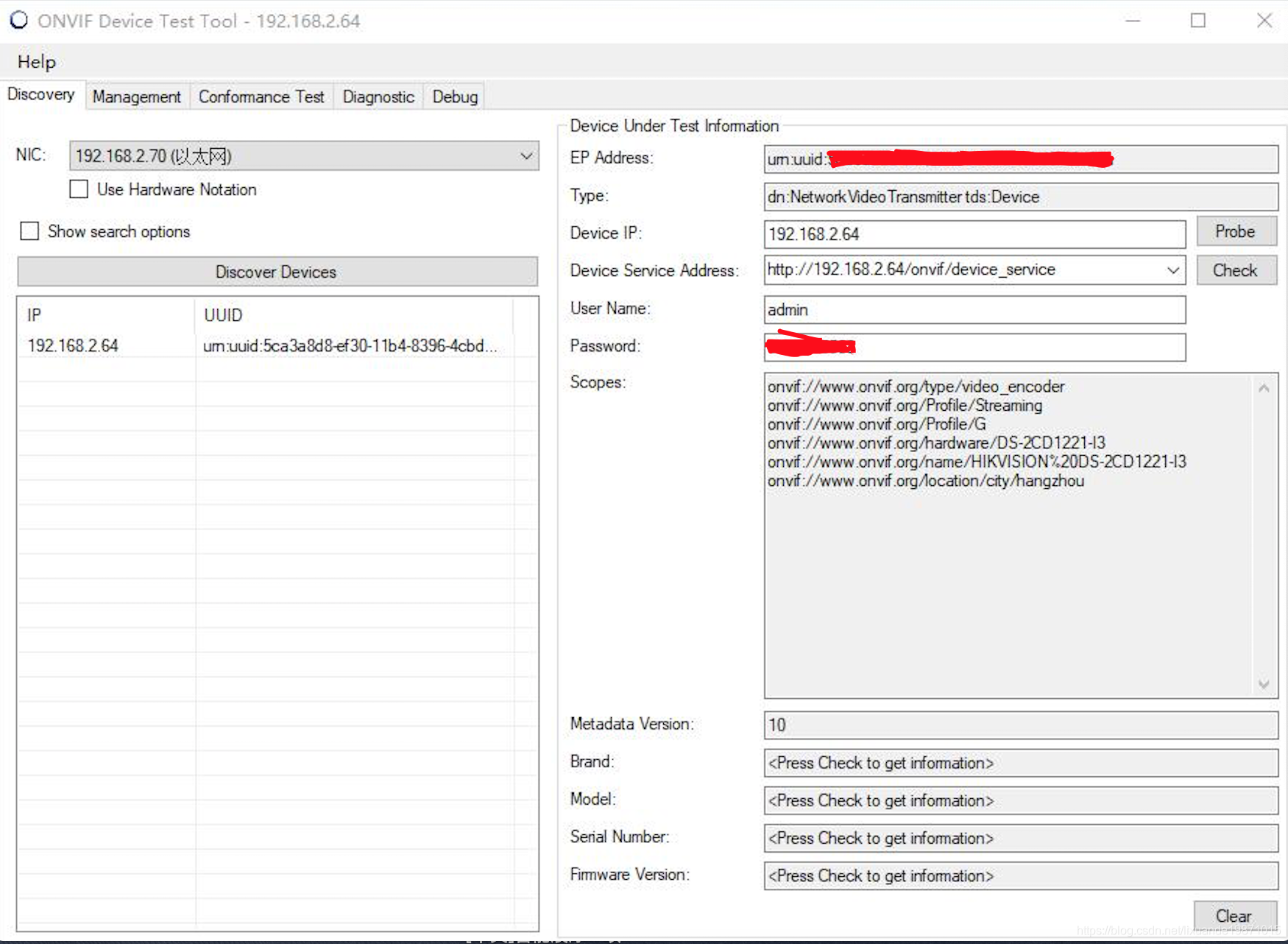
Task: Select device row 192.168.2.64 in list
Action: [x=277, y=345]
